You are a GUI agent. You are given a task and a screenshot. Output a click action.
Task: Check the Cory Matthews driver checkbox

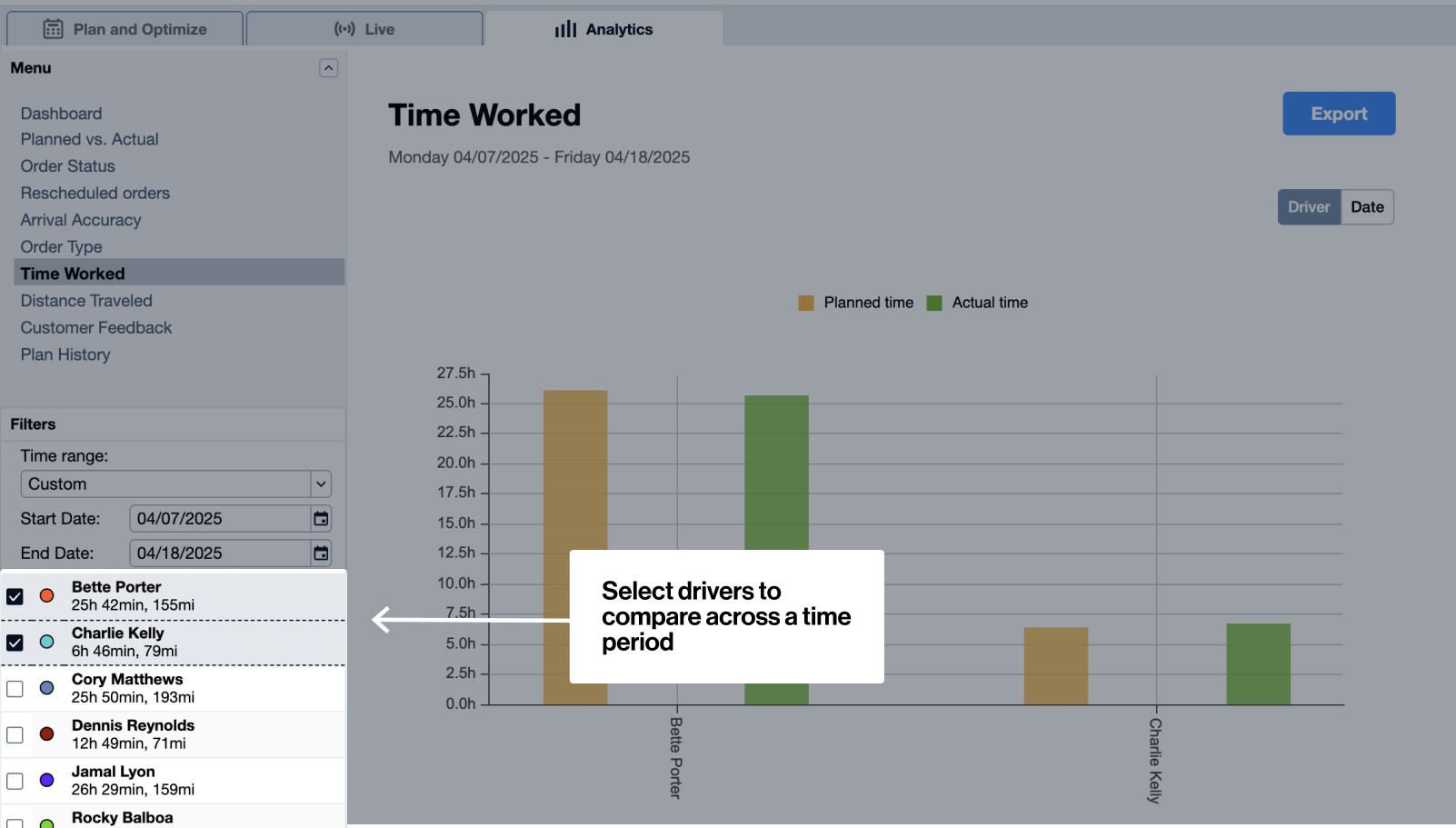point(15,688)
